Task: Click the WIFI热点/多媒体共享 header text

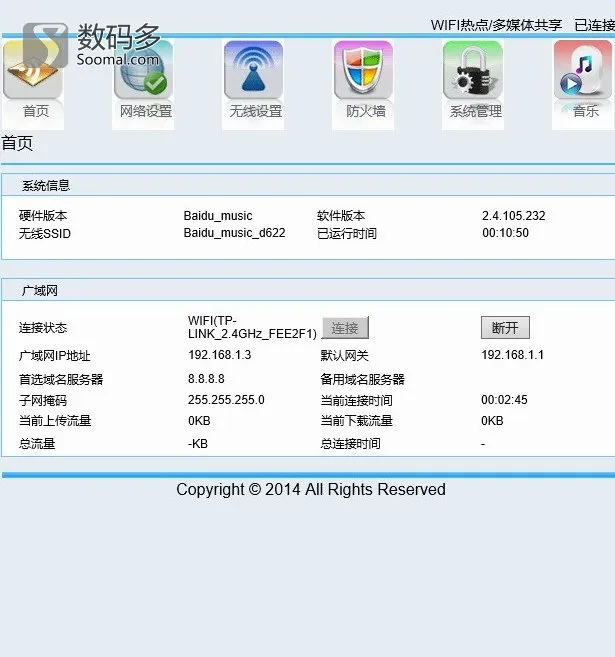Action: 496,25
